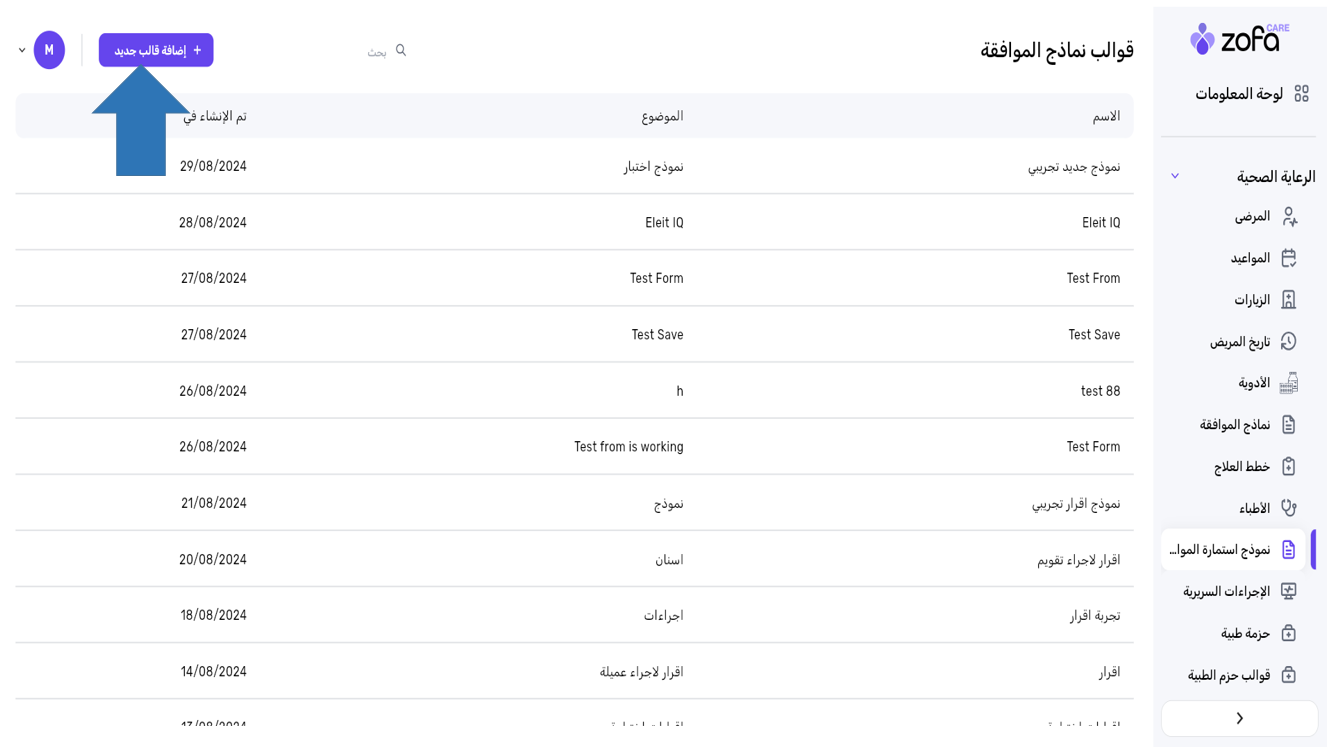
Task: Click the patients (المرضى) icon
Action: (1289, 217)
